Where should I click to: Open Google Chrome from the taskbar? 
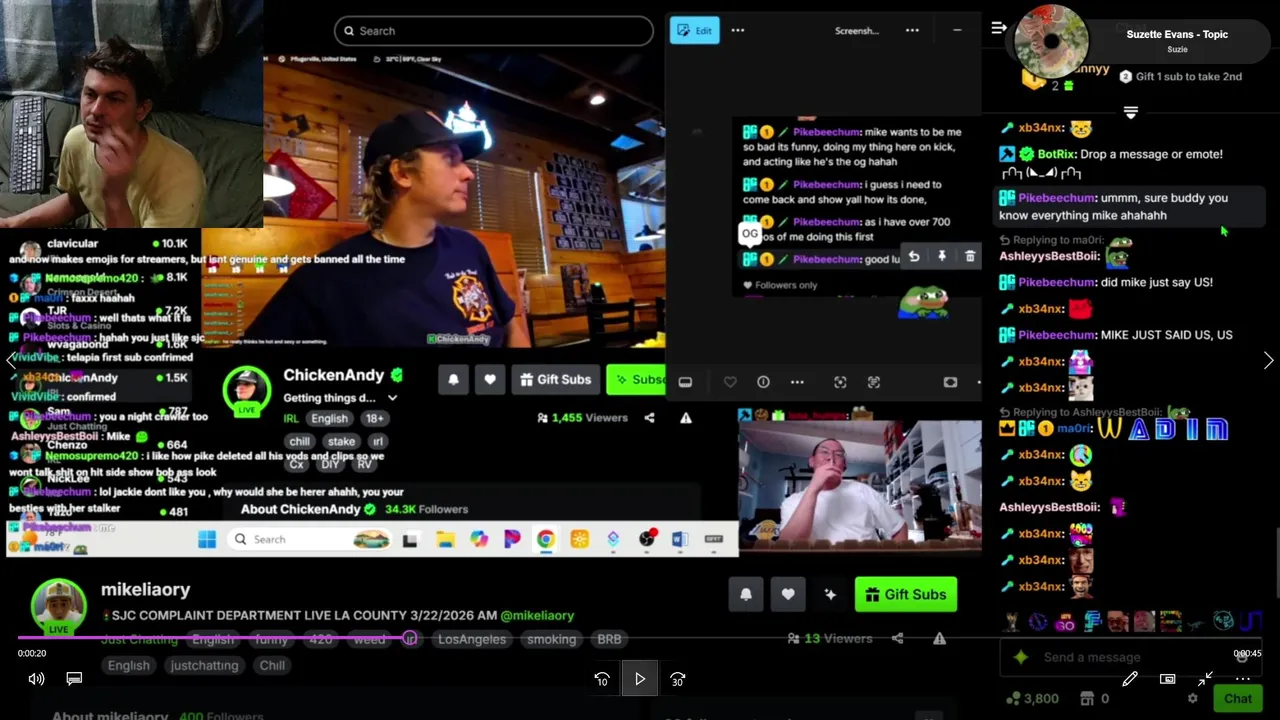(546, 539)
